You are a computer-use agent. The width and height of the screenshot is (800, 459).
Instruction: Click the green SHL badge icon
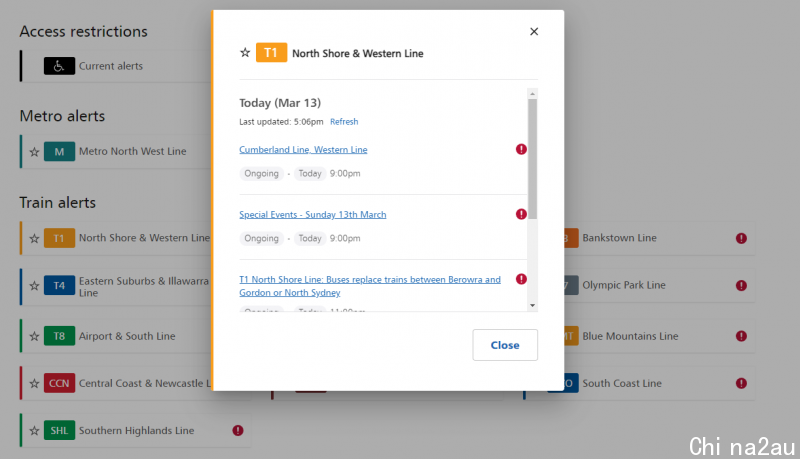pyautogui.click(x=59, y=430)
